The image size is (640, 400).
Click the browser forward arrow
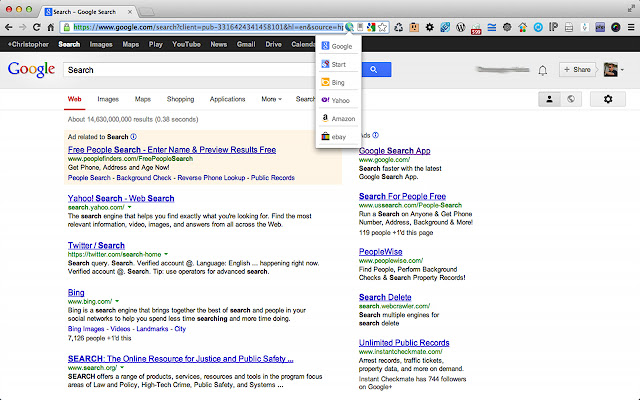(22, 27)
